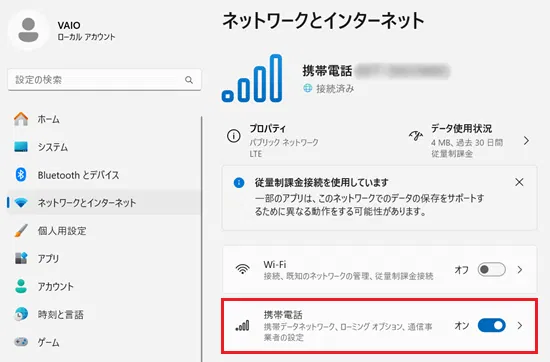Open 時刻と言語 settings label
The width and height of the screenshot is (550, 362).
pyautogui.click(x=61, y=315)
